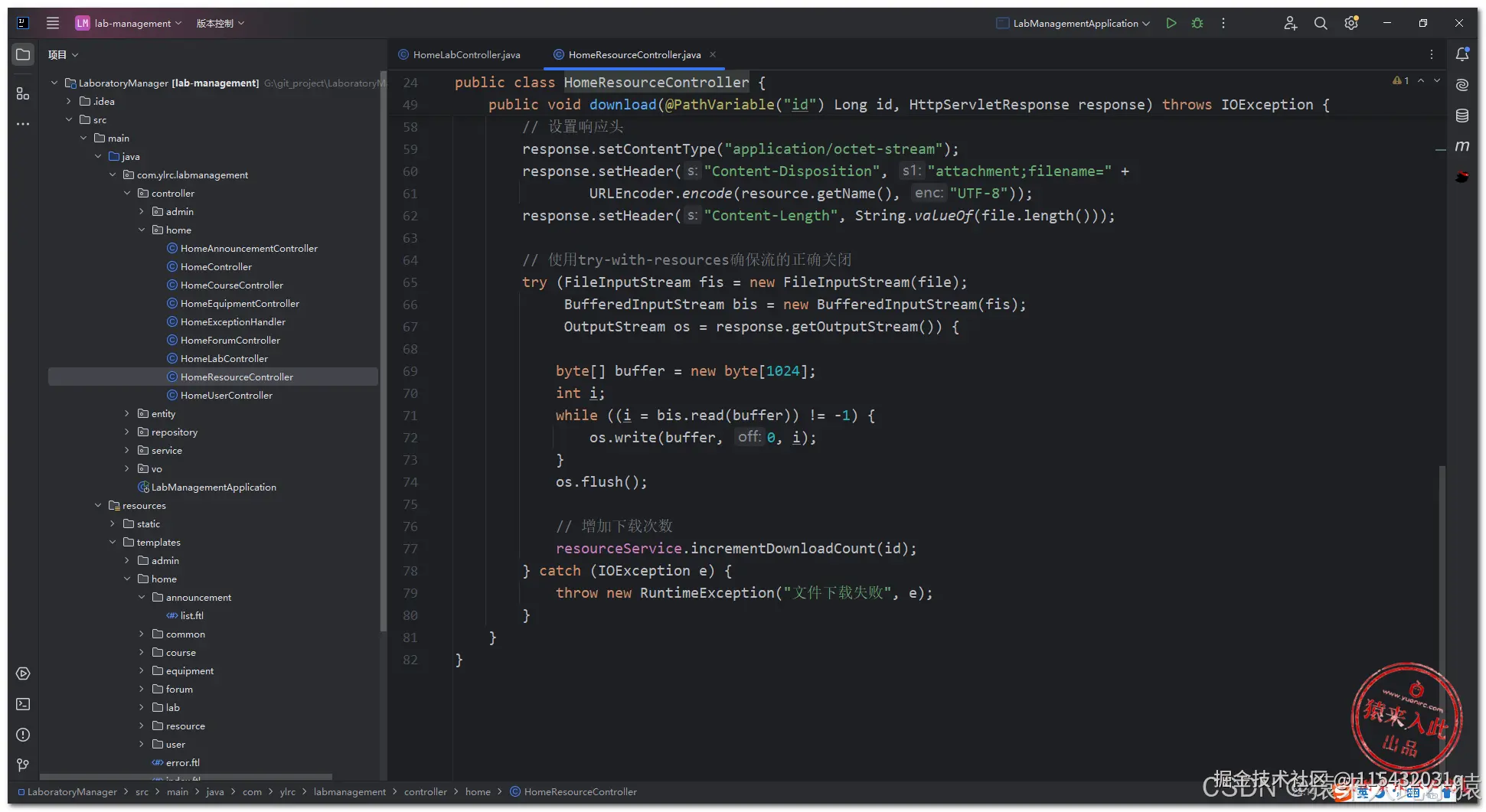Open HomeUserController in the tree
The height and width of the screenshot is (812, 1486).
pyautogui.click(x=227, y=395)
